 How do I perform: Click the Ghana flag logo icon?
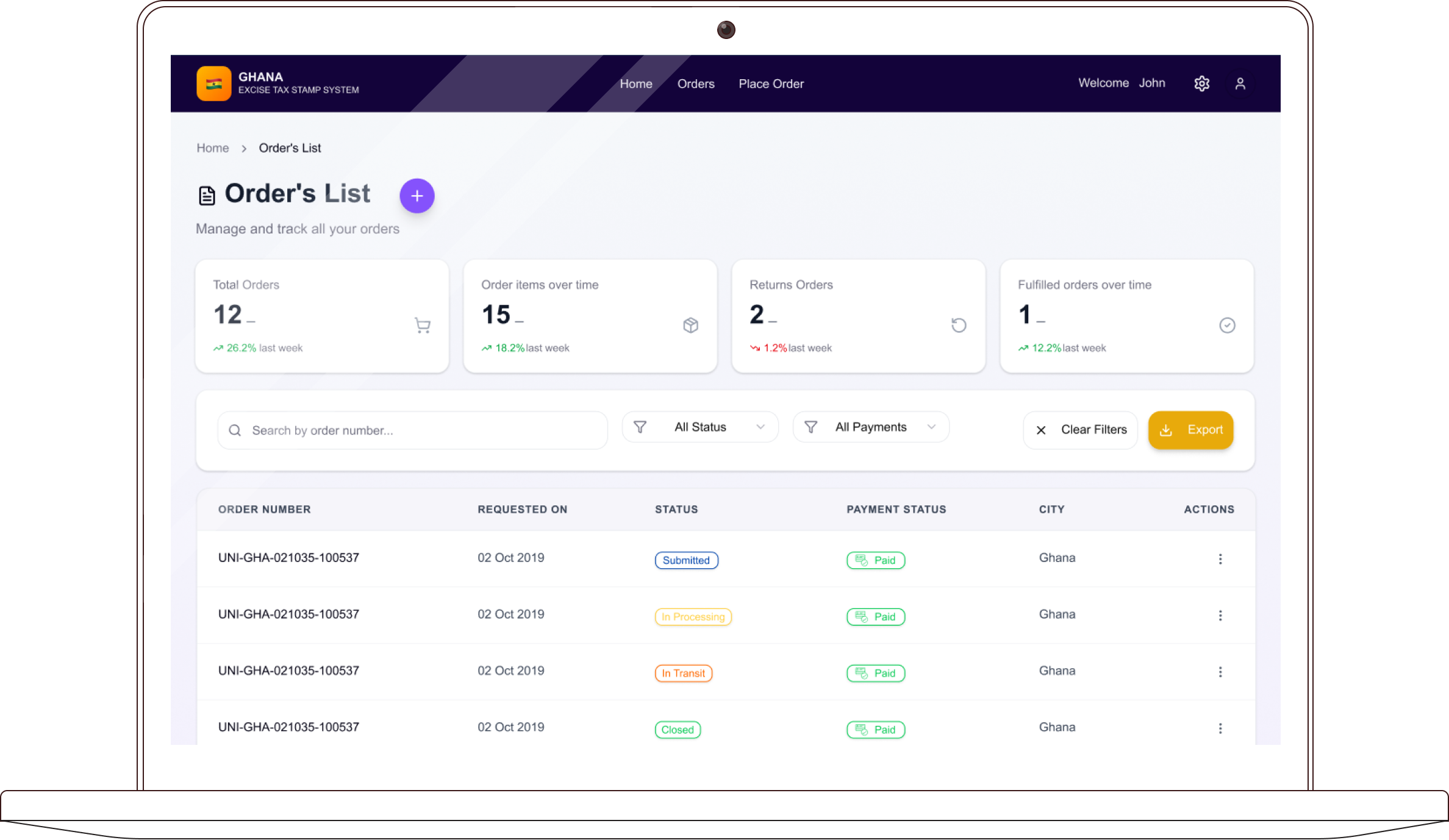click(213, 84)
